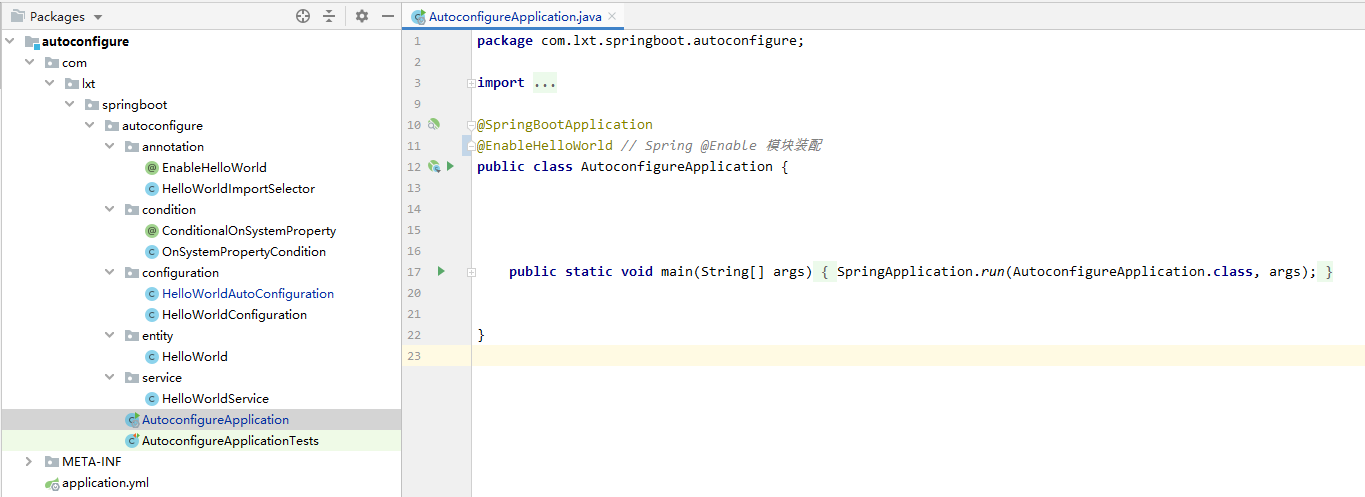This screenshot has width=1365, height=497.
Task: Expand the folded import statements
Action: point(471,83)
